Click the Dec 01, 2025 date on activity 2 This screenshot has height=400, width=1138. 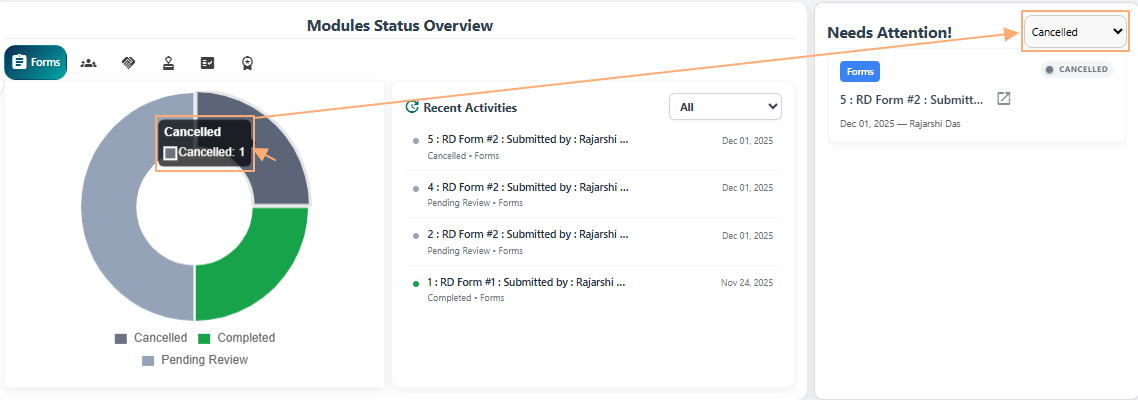[x=748, y=235]
